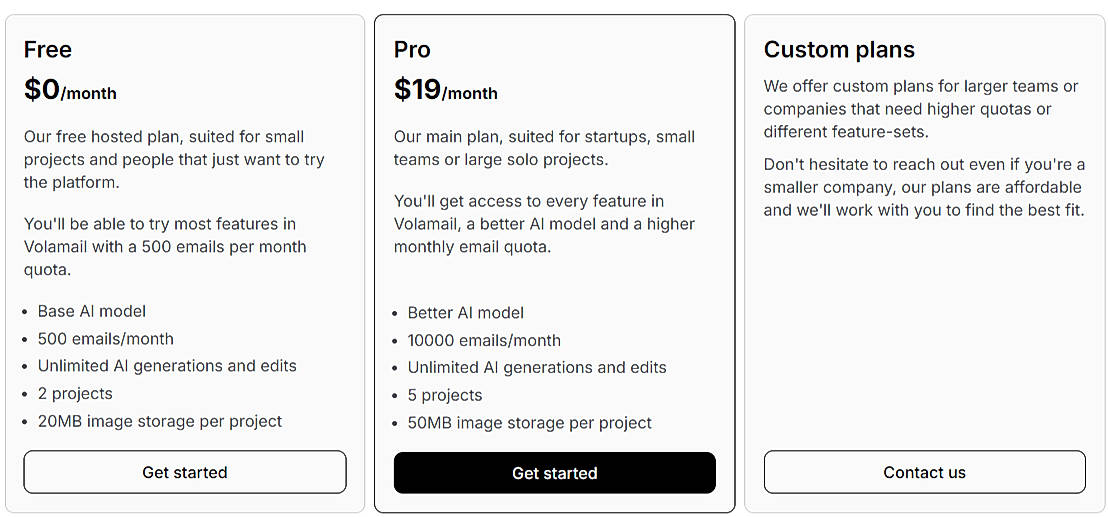Click Unlimited AI generations in the Pro list

(x=537, y=368)
